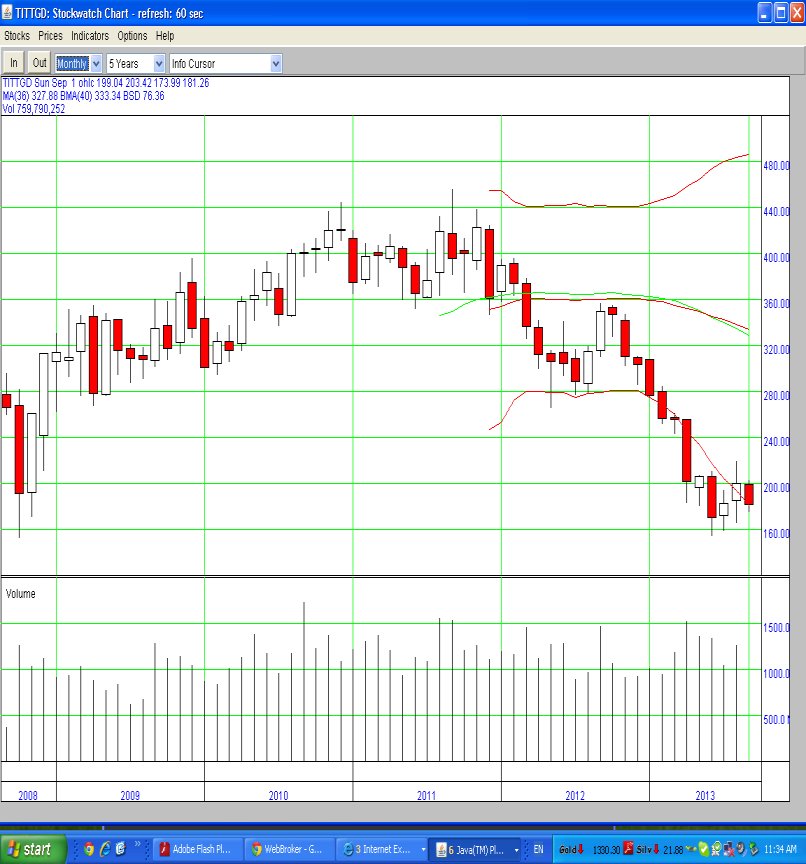This screenshot has width=806, height=864.
Task: Click the 280.00 price axis label
Action: coord(776,395)
